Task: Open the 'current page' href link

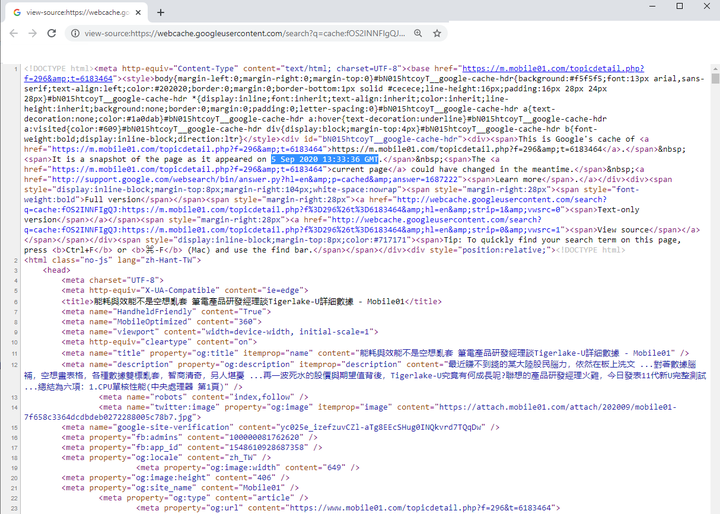Action: coord(187,169)
